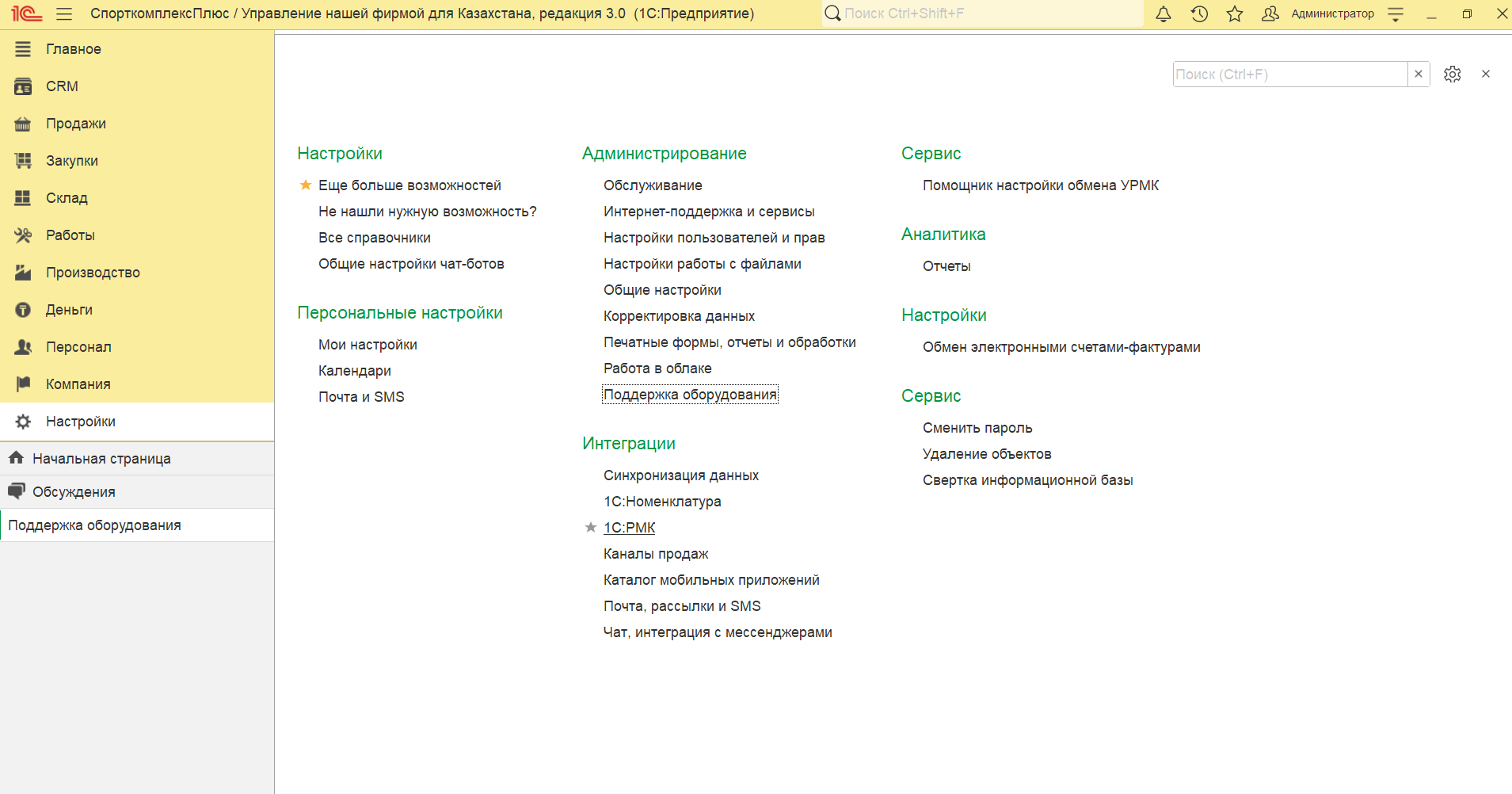Open menu settings gear near search field
The height and width of the screenshot is (794, 1512).
pyautogui.click(x=1452, y=74)
